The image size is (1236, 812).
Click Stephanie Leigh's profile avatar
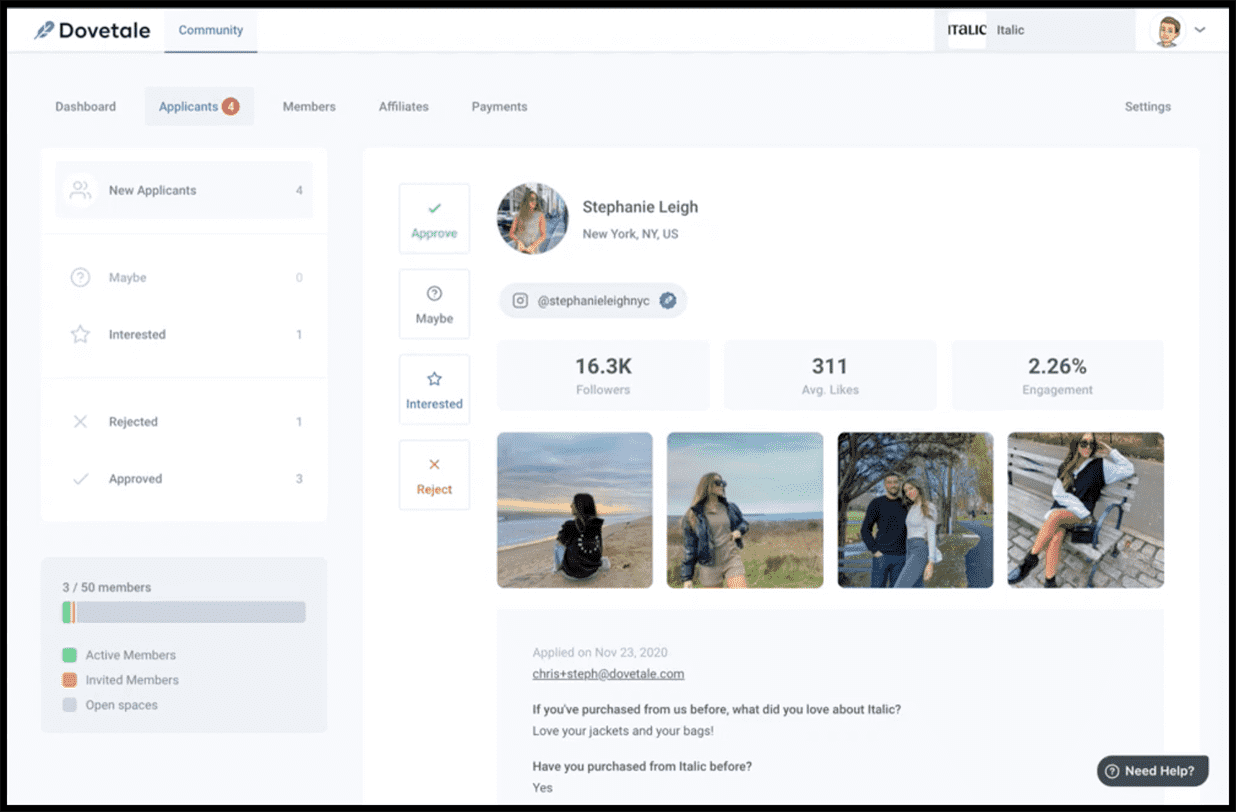pyautogui.click(x=532, y=219)
